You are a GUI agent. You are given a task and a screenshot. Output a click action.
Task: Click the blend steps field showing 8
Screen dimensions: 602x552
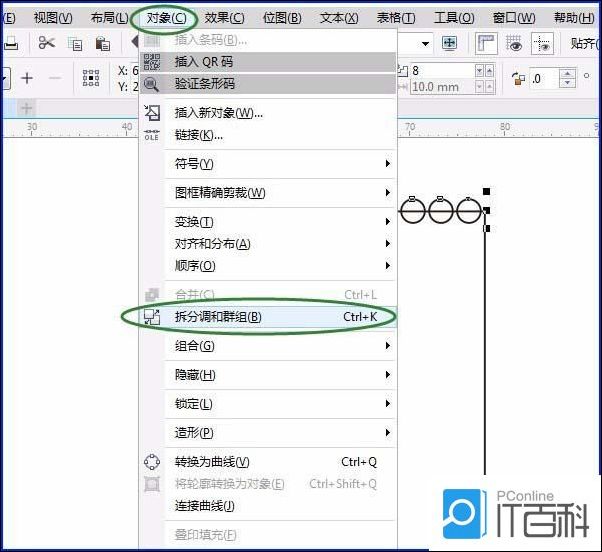(x=442, y=71)
